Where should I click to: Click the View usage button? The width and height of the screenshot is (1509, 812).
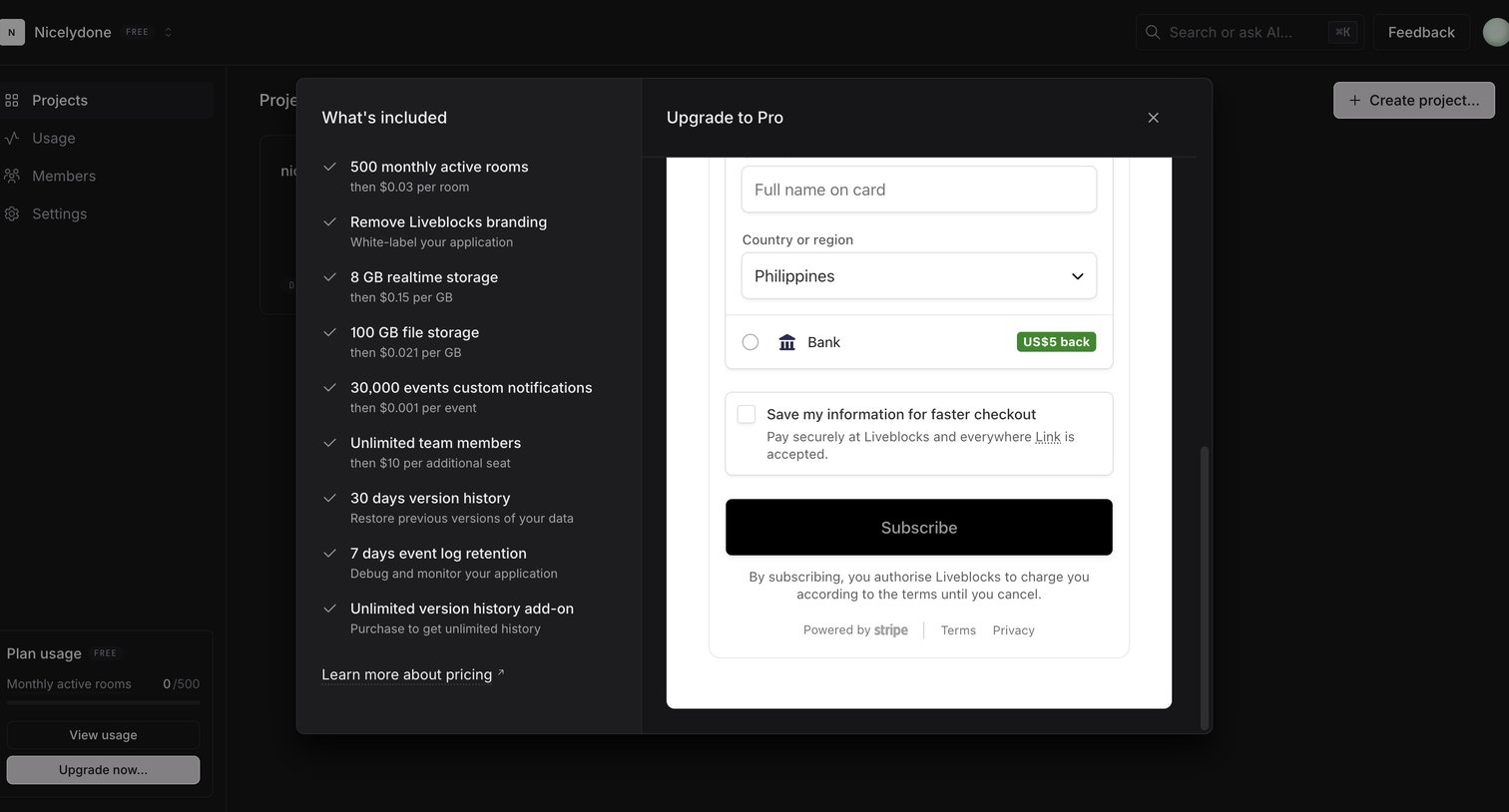point(103,735)
